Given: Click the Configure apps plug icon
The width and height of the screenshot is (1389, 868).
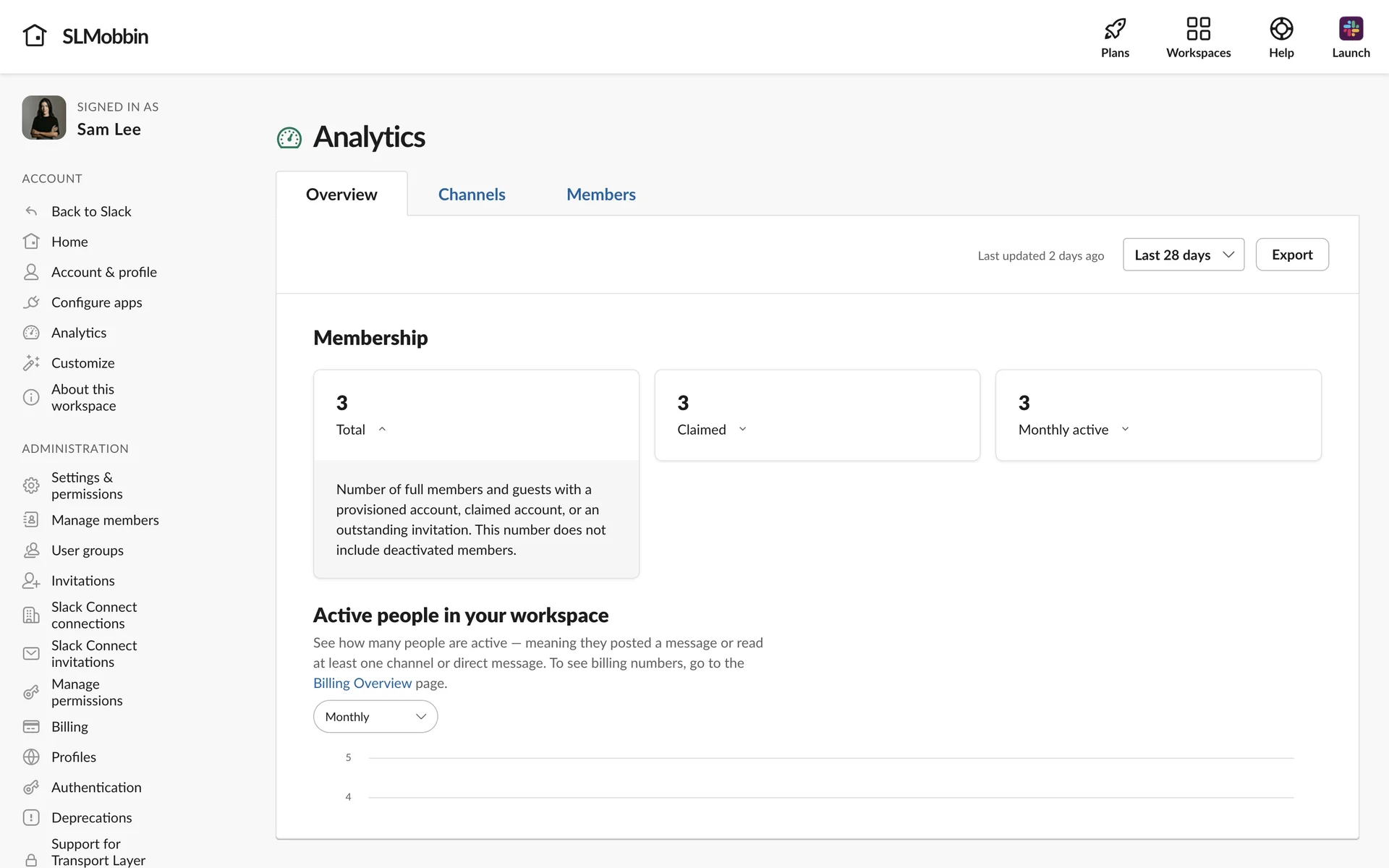Looking at the screenshot, I should 31,302.
